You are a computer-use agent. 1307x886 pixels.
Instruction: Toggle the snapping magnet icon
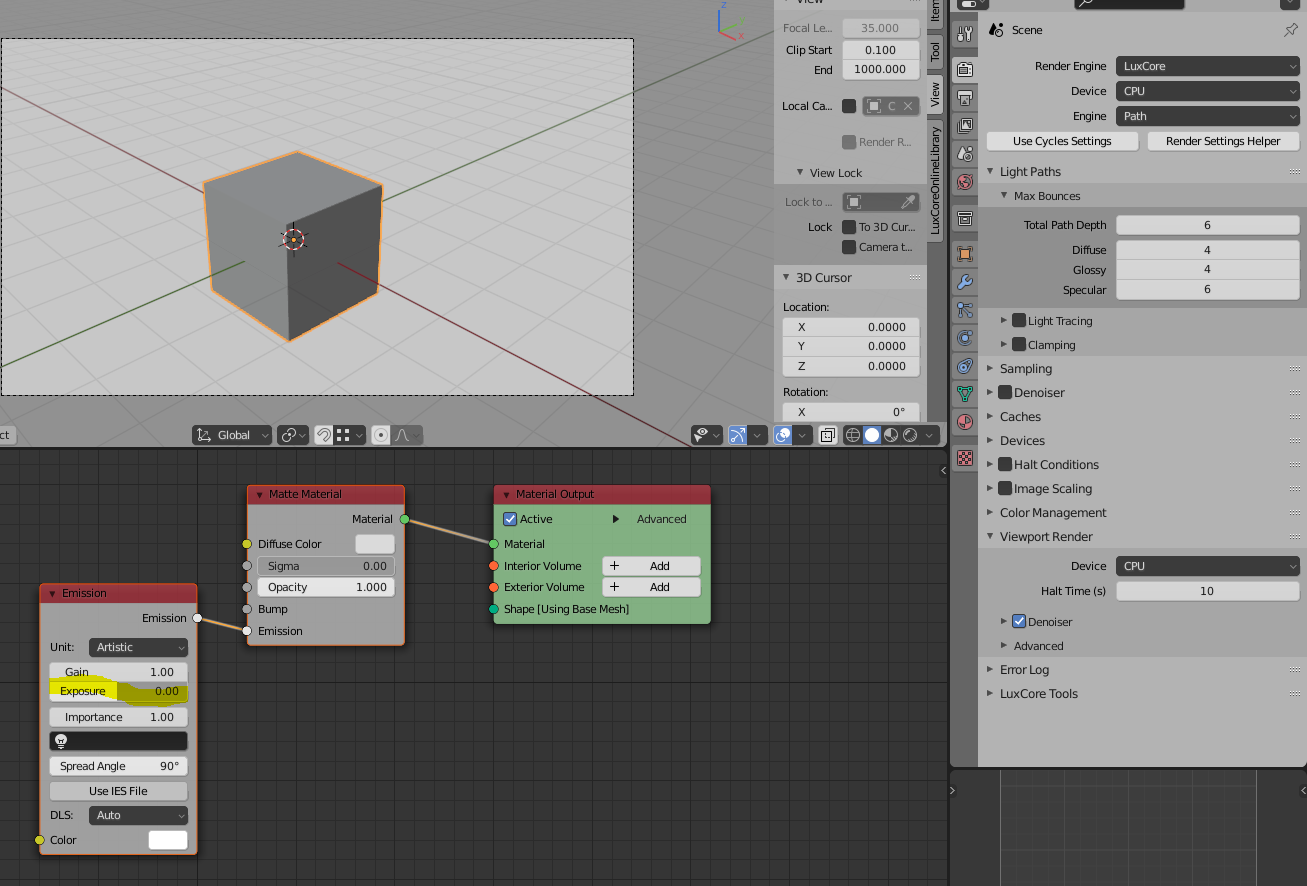[324, 435]
